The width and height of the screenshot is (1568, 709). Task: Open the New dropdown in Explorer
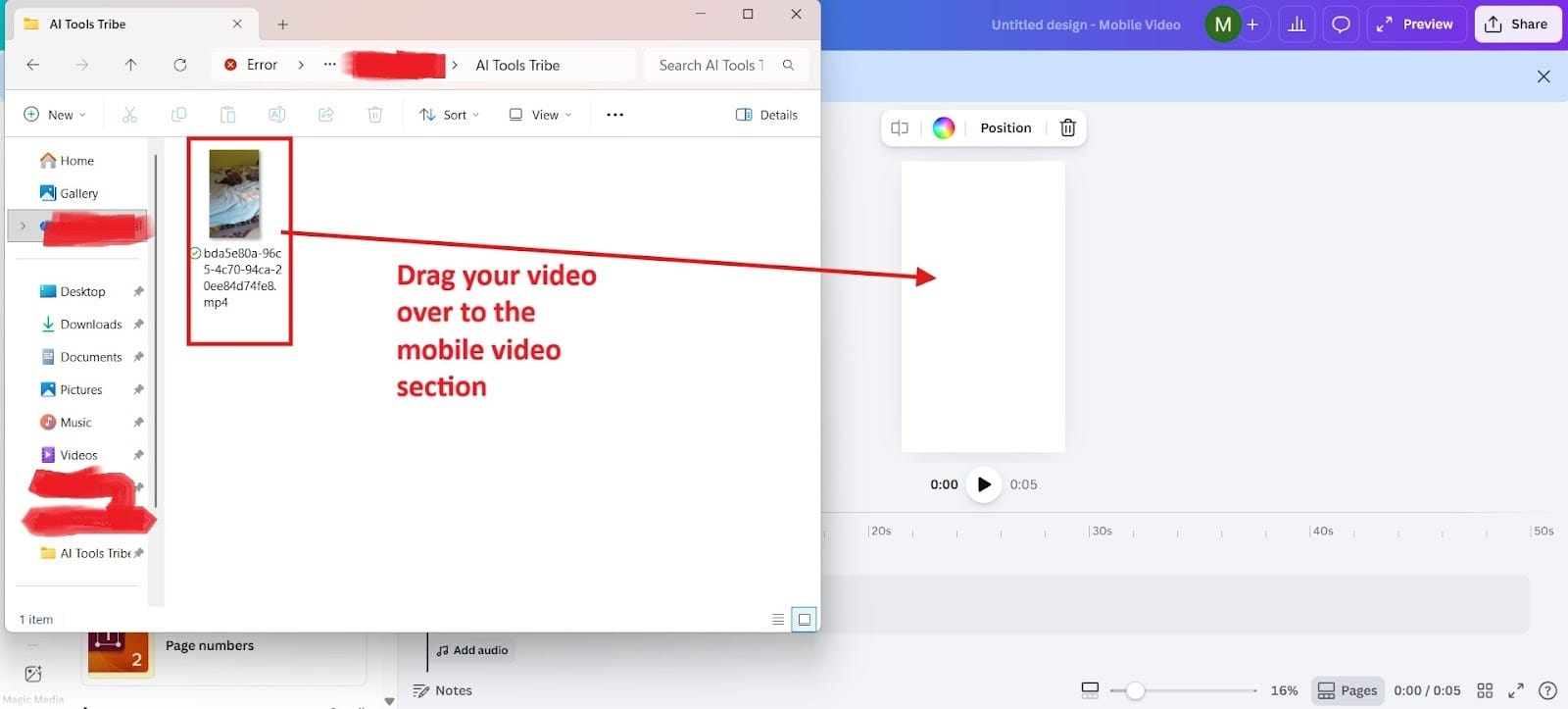coord(55,115)
